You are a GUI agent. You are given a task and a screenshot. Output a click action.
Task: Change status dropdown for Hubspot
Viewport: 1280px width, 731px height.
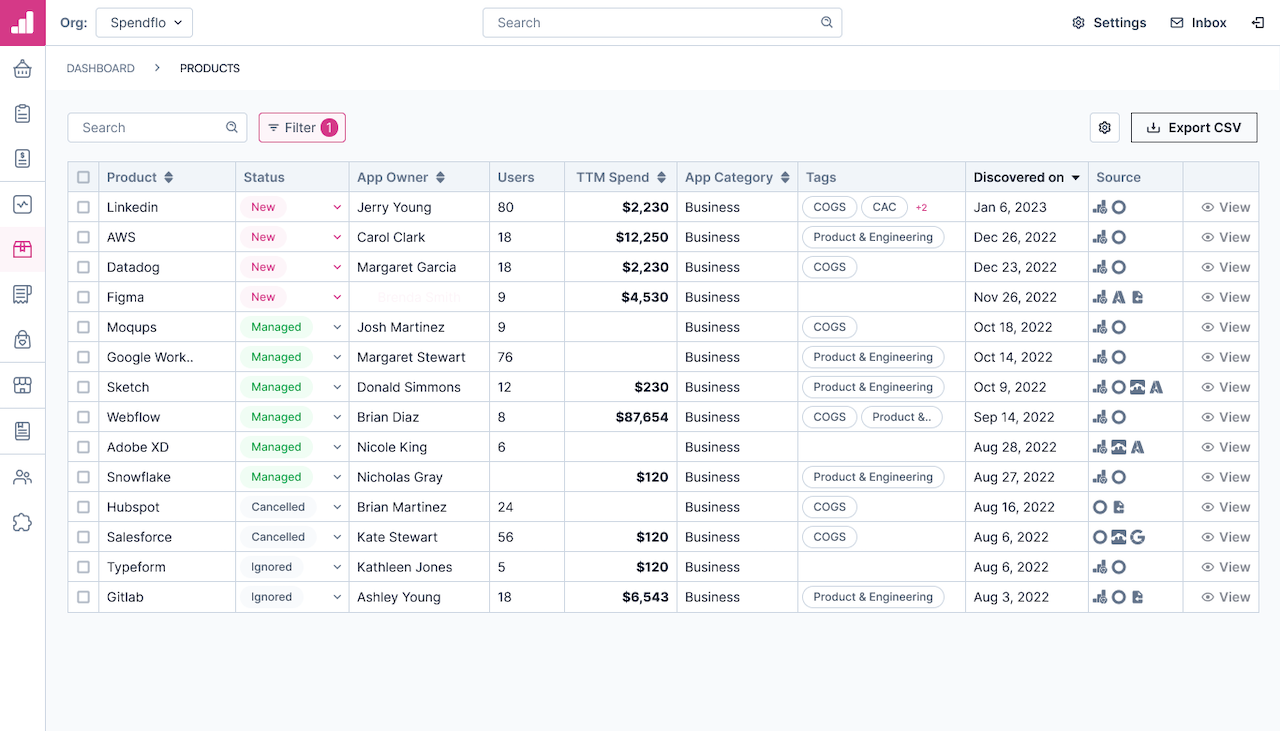[337, 507]
